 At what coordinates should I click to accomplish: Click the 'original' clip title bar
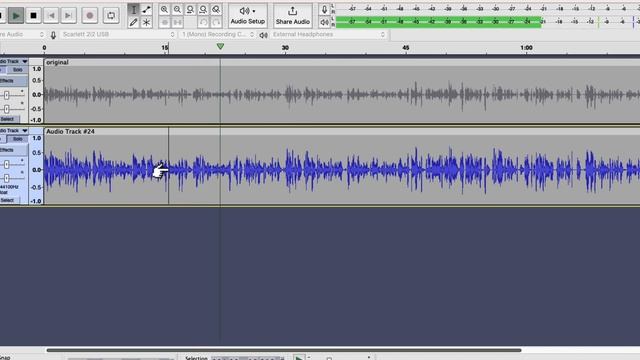pos(342,62)
